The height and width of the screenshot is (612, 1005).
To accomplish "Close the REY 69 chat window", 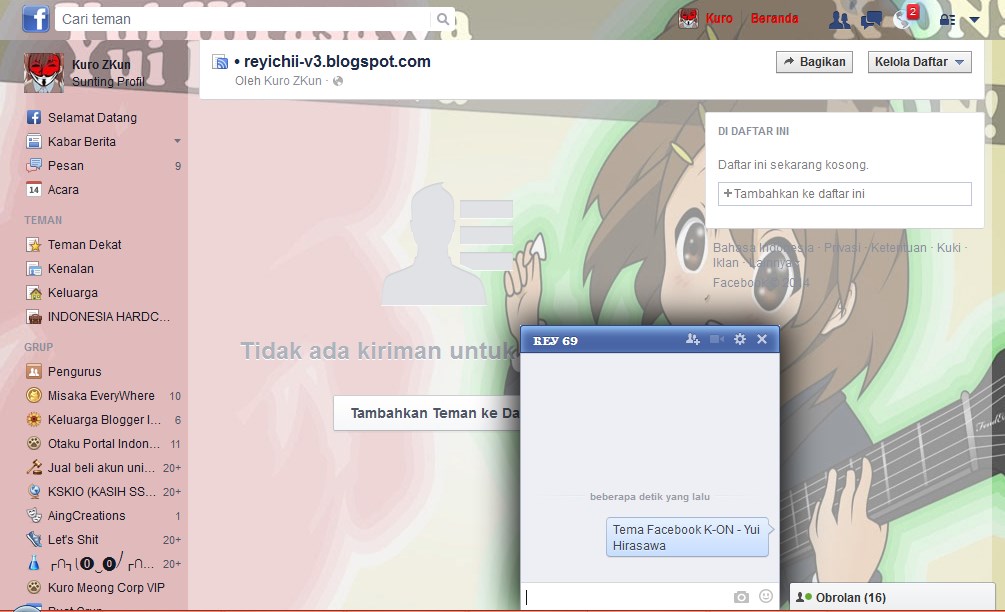I will (762, 339).
